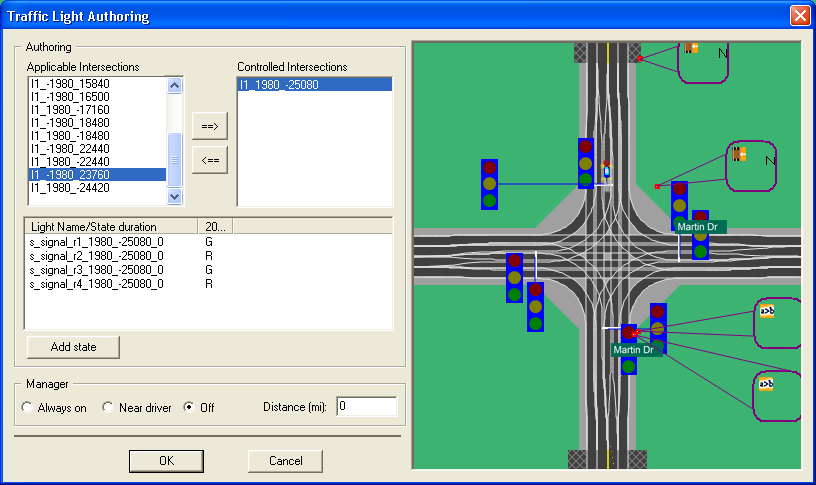The width and height of the screenshot is (816, 485).
Task: Click the intersections list scrollbar thumb
Action: 174,160
